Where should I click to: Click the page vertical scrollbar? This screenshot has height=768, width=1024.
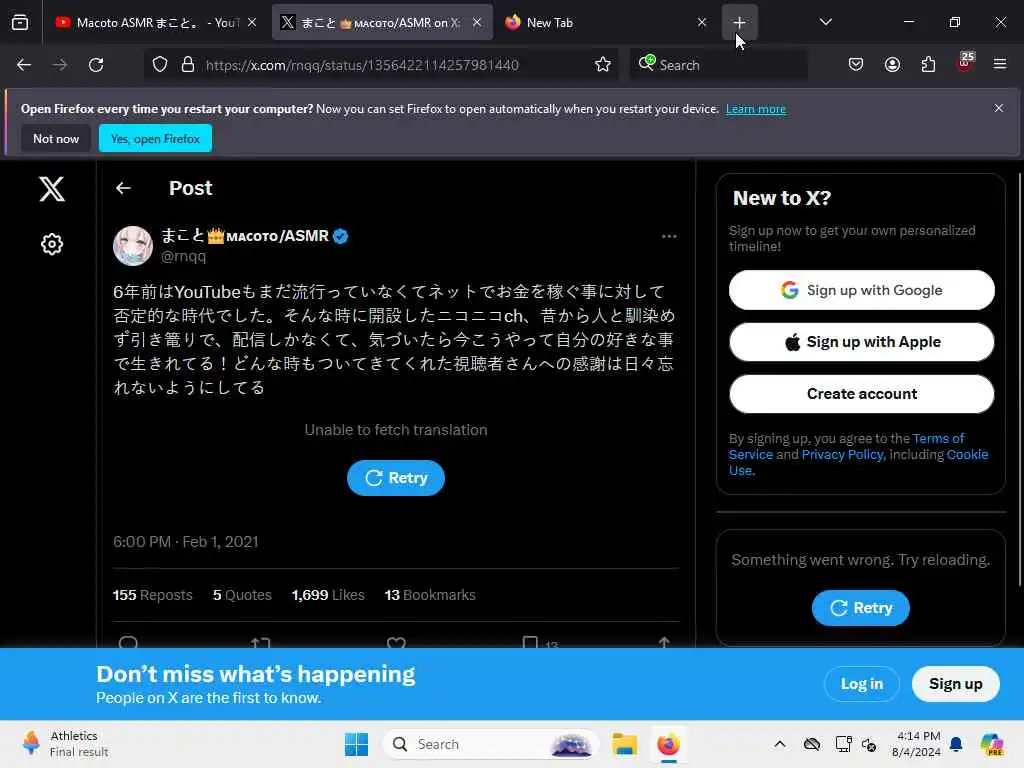tap(1019, 379)
